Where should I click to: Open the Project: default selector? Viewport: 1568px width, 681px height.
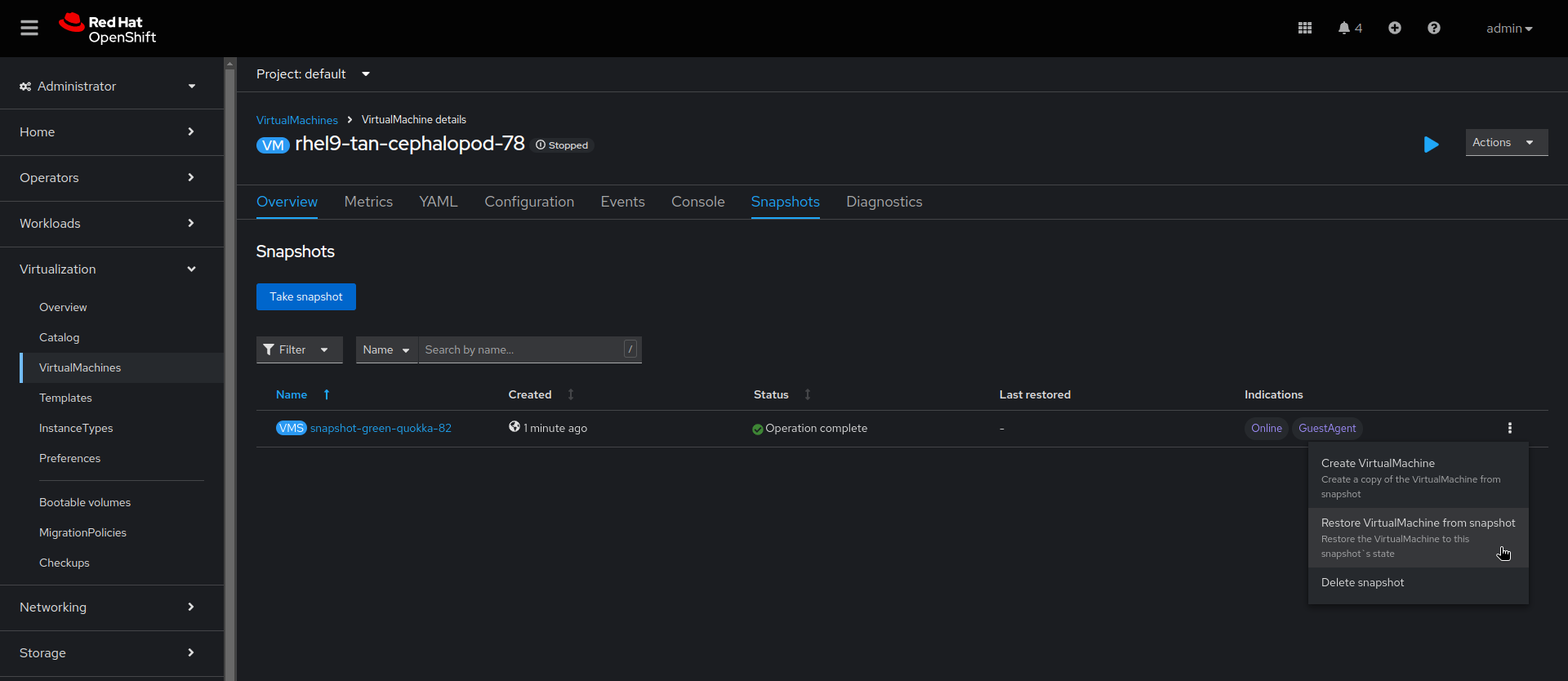click(x=313, y=74)
